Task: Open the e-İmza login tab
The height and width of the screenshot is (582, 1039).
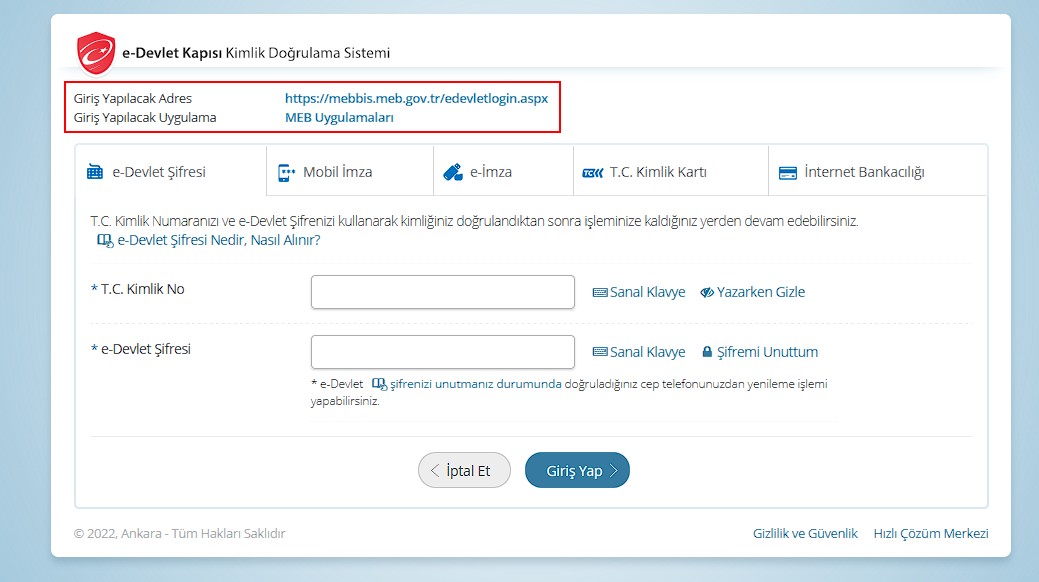Action: [x=490, y=172]
